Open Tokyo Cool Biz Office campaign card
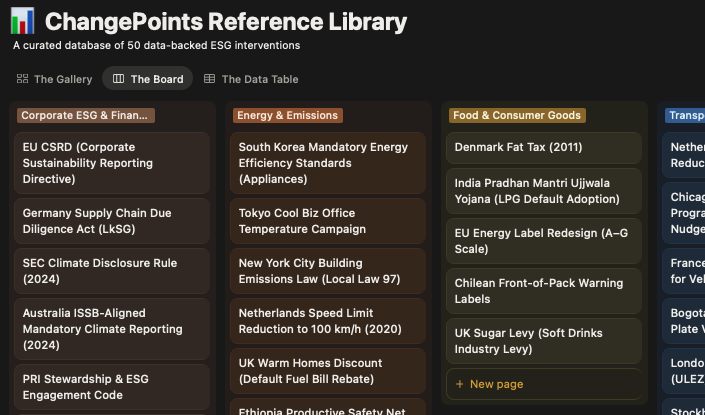This screenshot has height=415, width=705. tap(327, 221)
